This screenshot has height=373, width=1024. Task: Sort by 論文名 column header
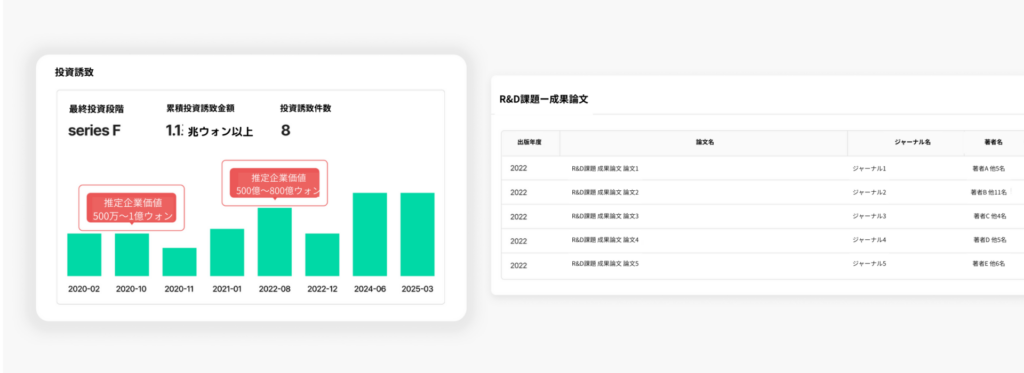[x=704, y=142]
